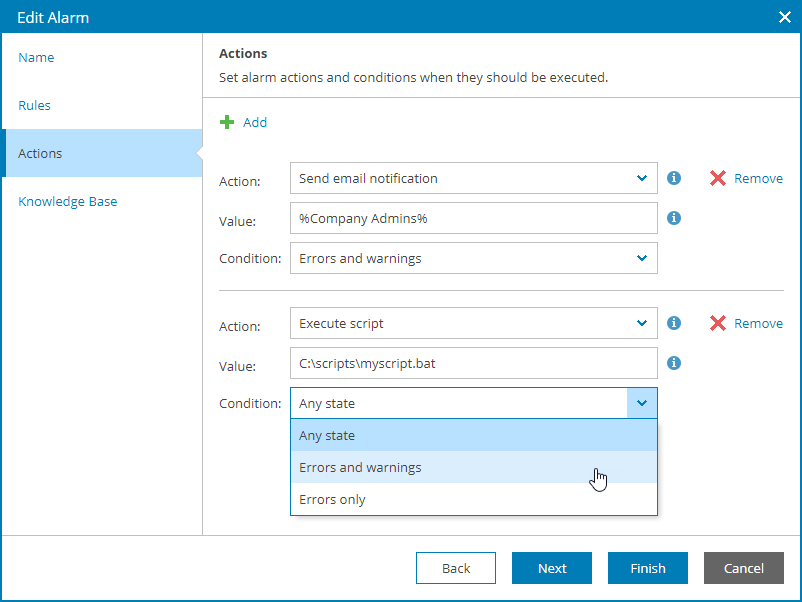Close the Edit Alarm dialog

(x=785, y=16)
